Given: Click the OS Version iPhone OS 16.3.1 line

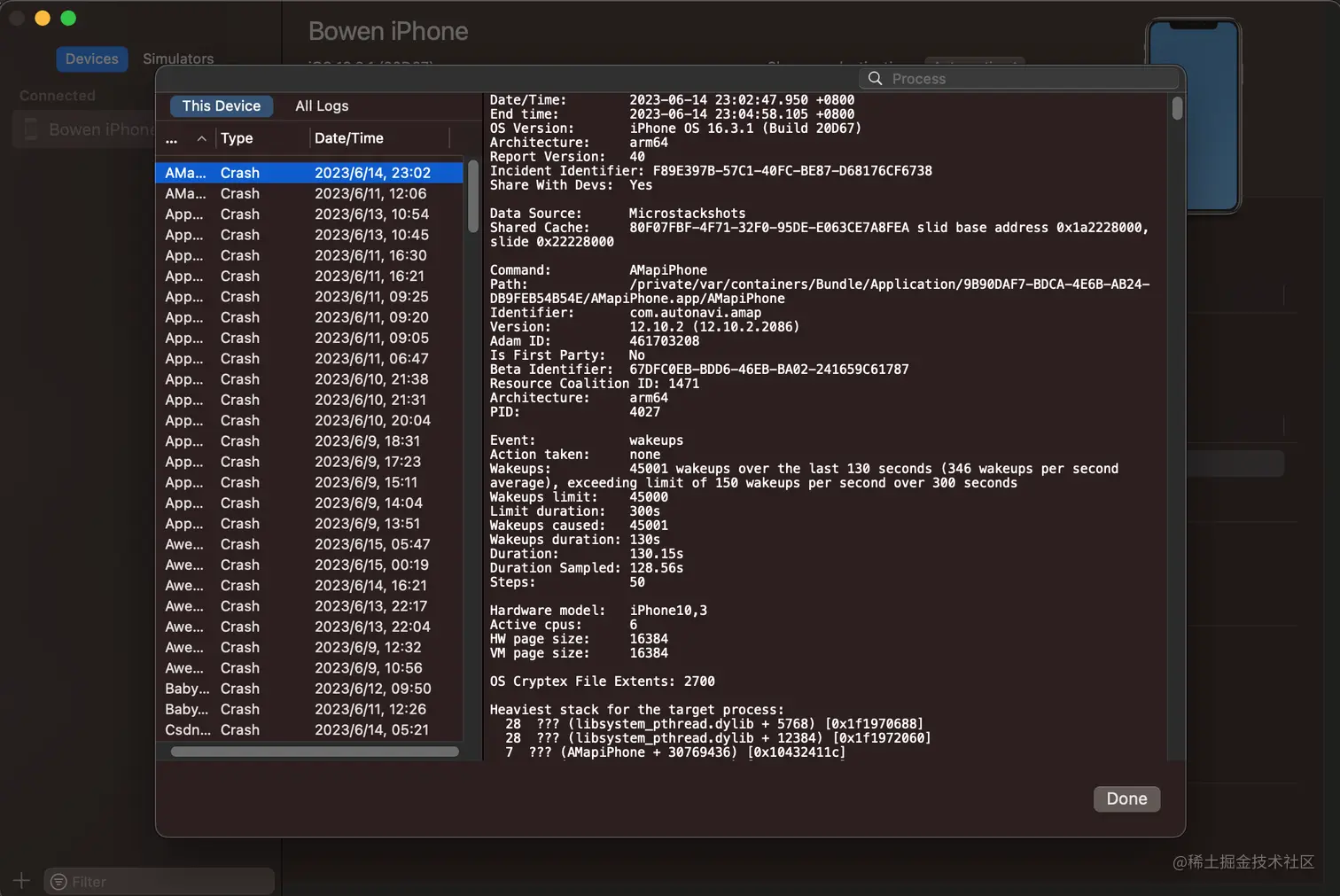Looking at the screenshot, I should (675, 129).
